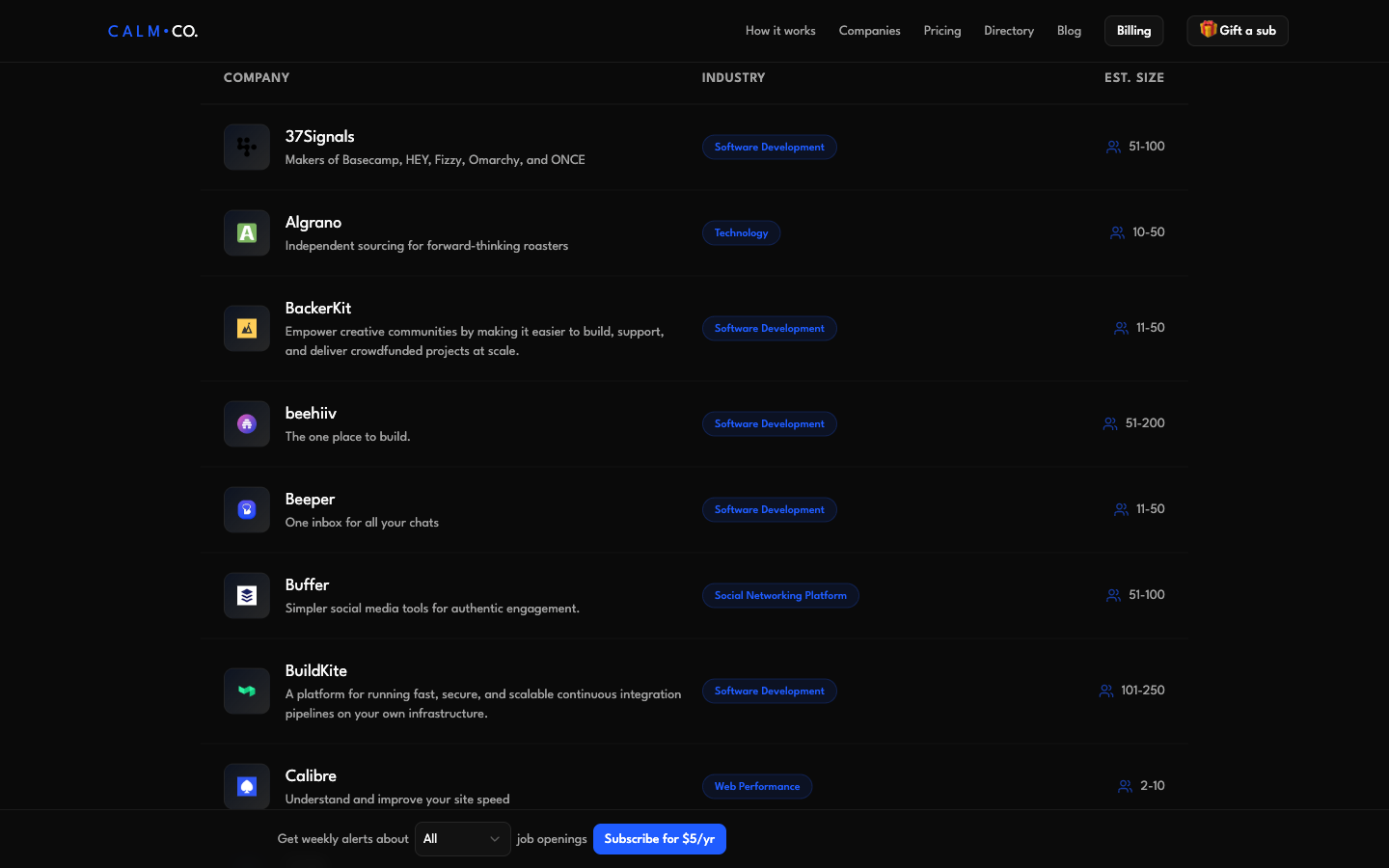This screenshot has height=868, width=1389.
Task: Click people icon in Buffer row
Action: 1113,595
